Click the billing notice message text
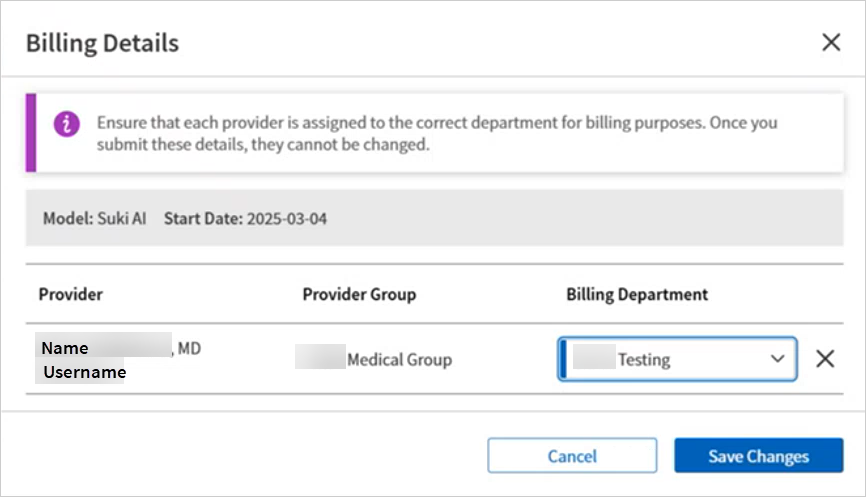866x497 pixels. 437,133
